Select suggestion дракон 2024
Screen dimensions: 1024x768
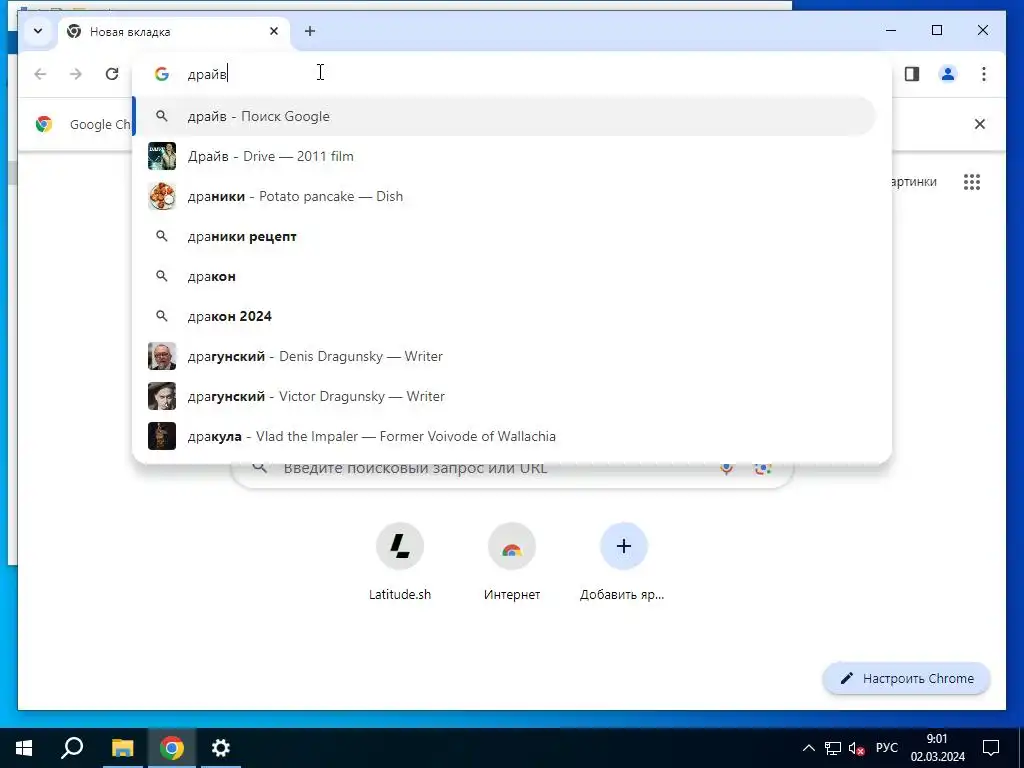(504, 316)
